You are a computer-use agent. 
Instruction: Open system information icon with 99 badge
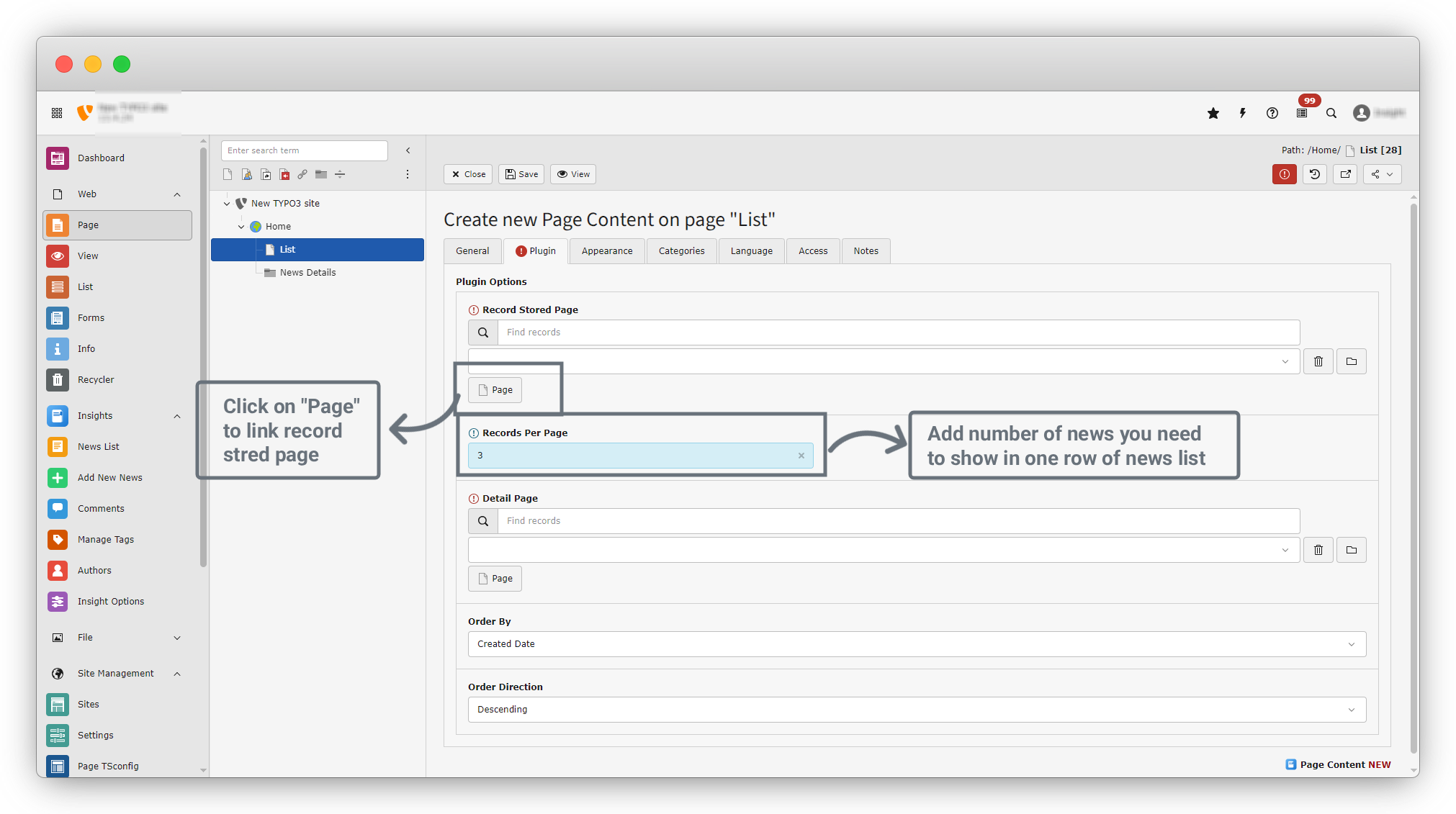click(1302, 113)
